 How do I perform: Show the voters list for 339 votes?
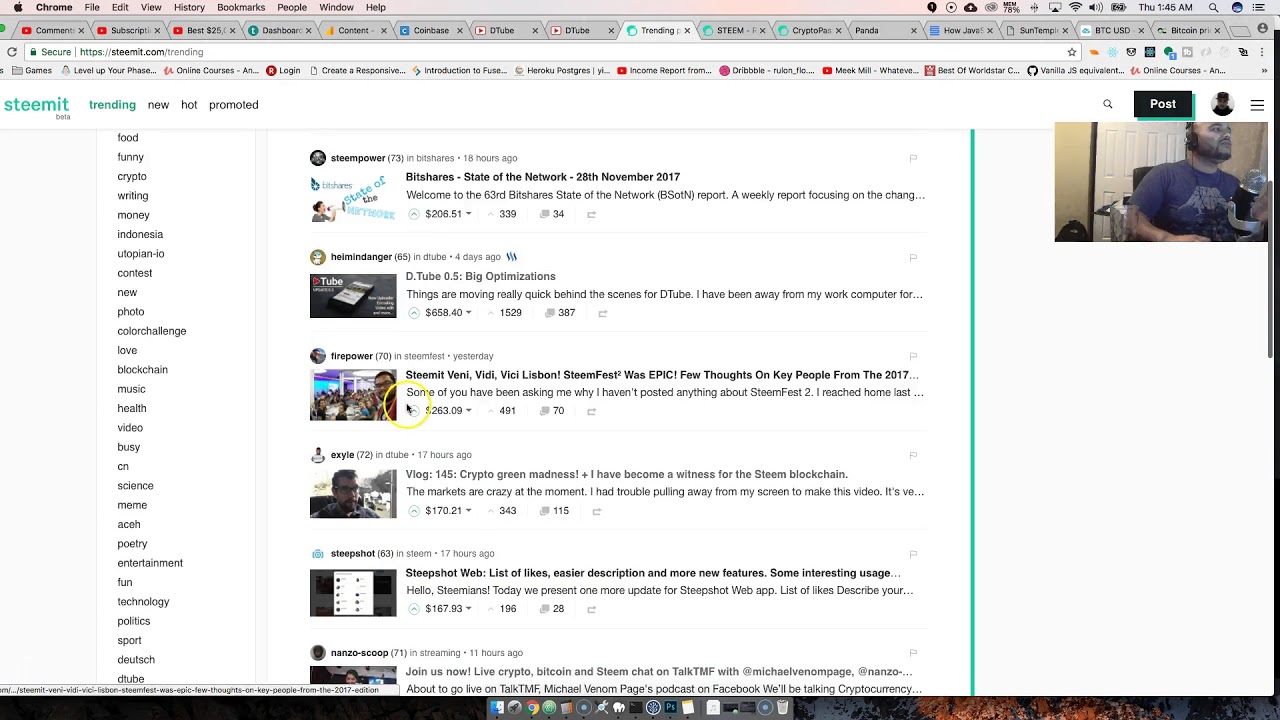(507, 214)
